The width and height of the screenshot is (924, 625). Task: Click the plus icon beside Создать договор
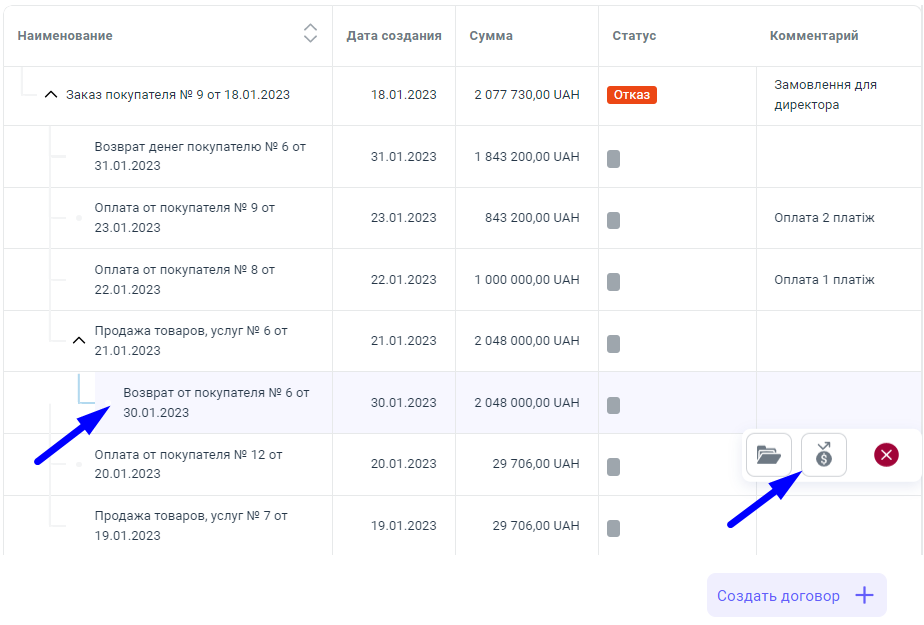[x=865, y=596]
